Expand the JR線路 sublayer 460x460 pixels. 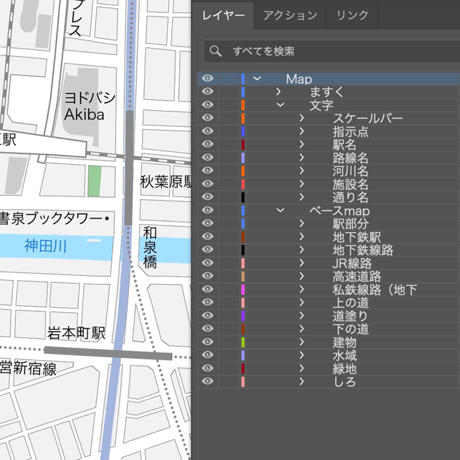click(x=302, y=263)
